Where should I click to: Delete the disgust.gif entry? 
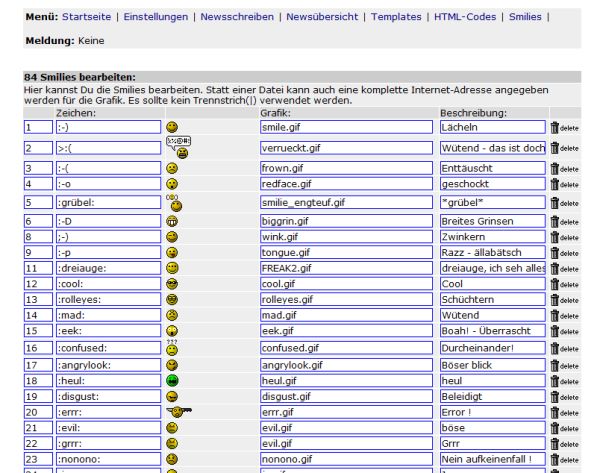(564, 397)
